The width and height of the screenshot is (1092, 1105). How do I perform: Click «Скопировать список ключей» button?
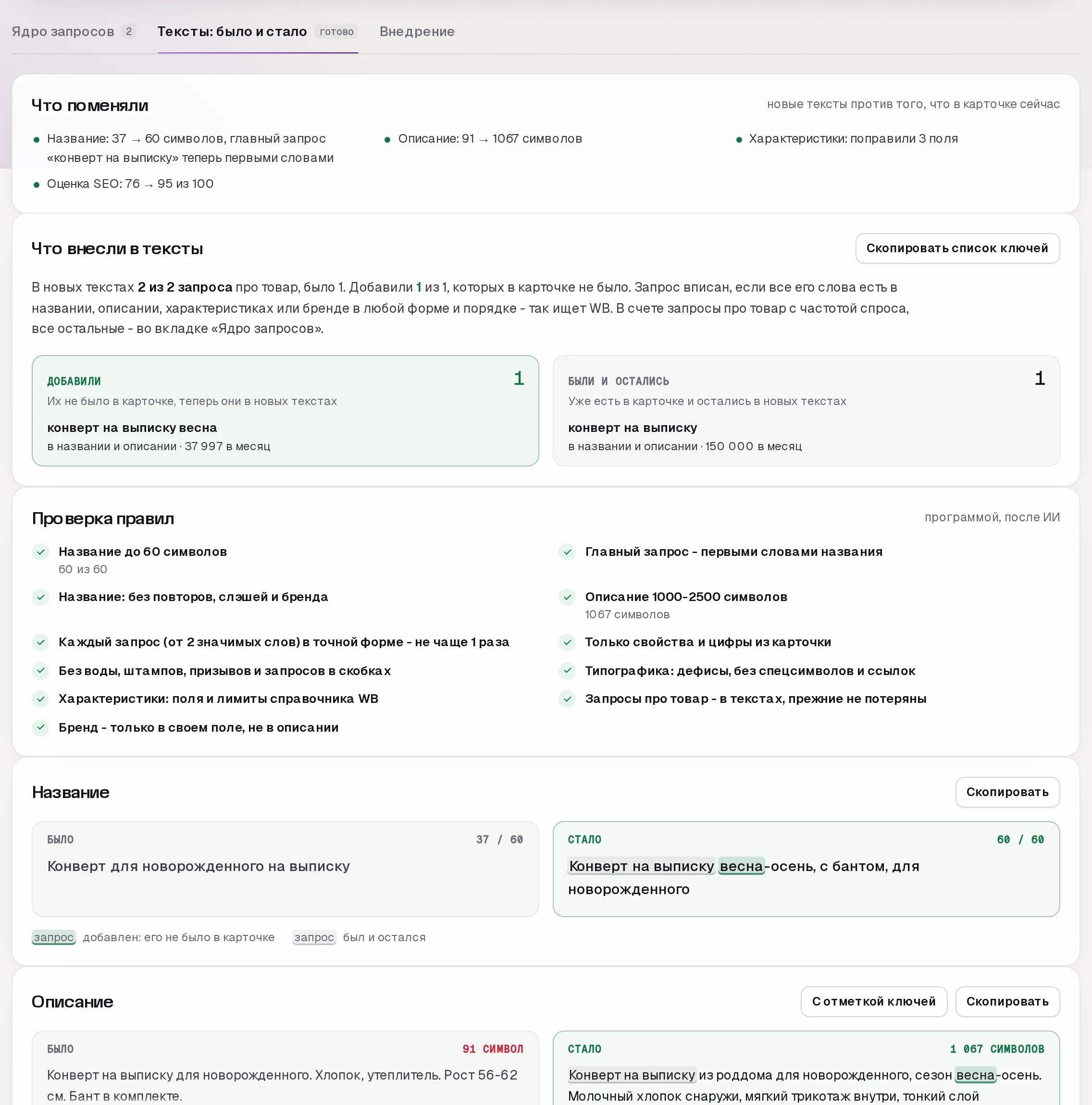coord(957,248)
